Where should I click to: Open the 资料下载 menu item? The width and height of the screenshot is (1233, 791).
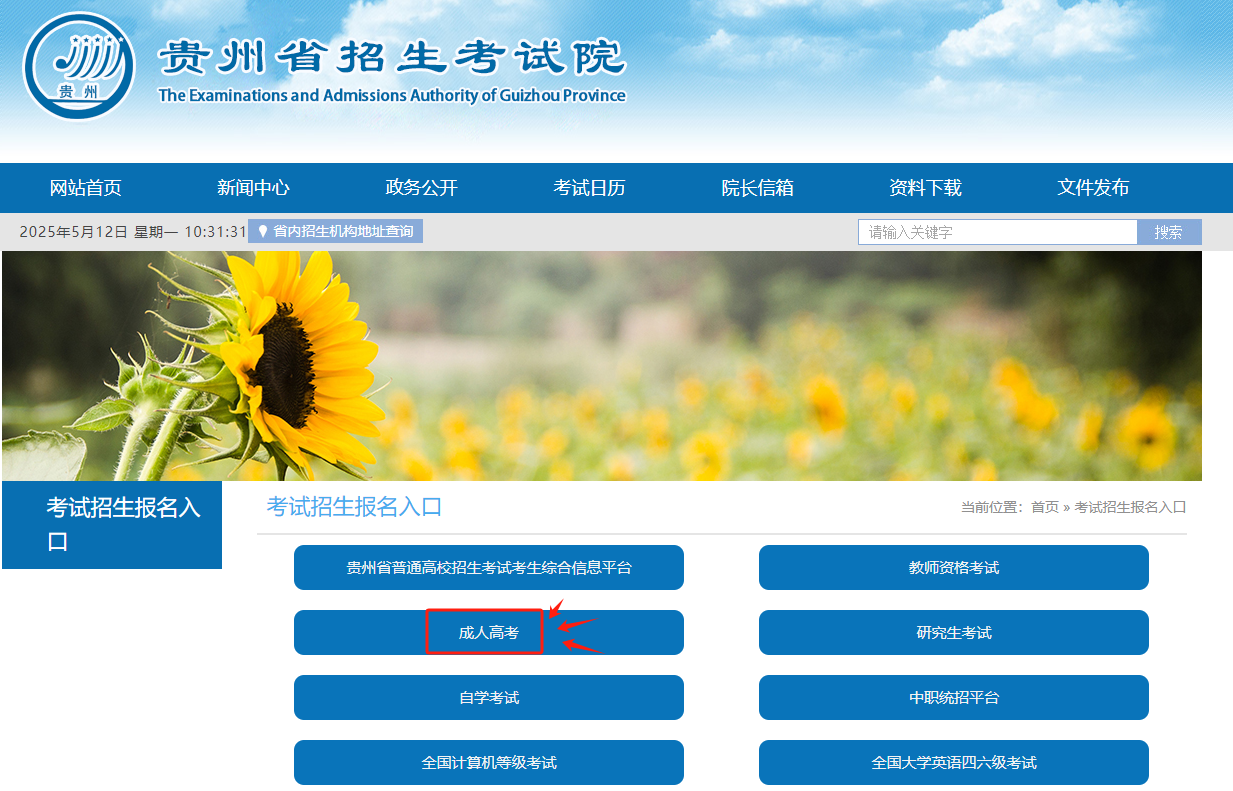point(924,188)
